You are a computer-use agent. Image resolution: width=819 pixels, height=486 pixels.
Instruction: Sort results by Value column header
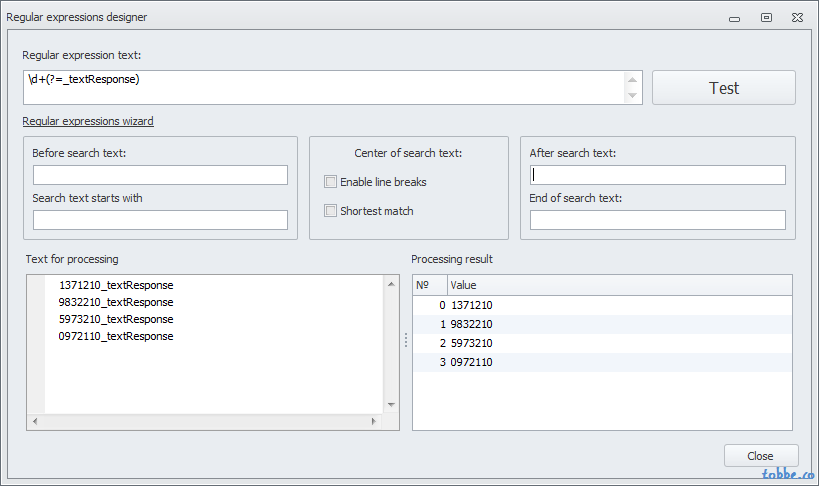coord(619,285)
